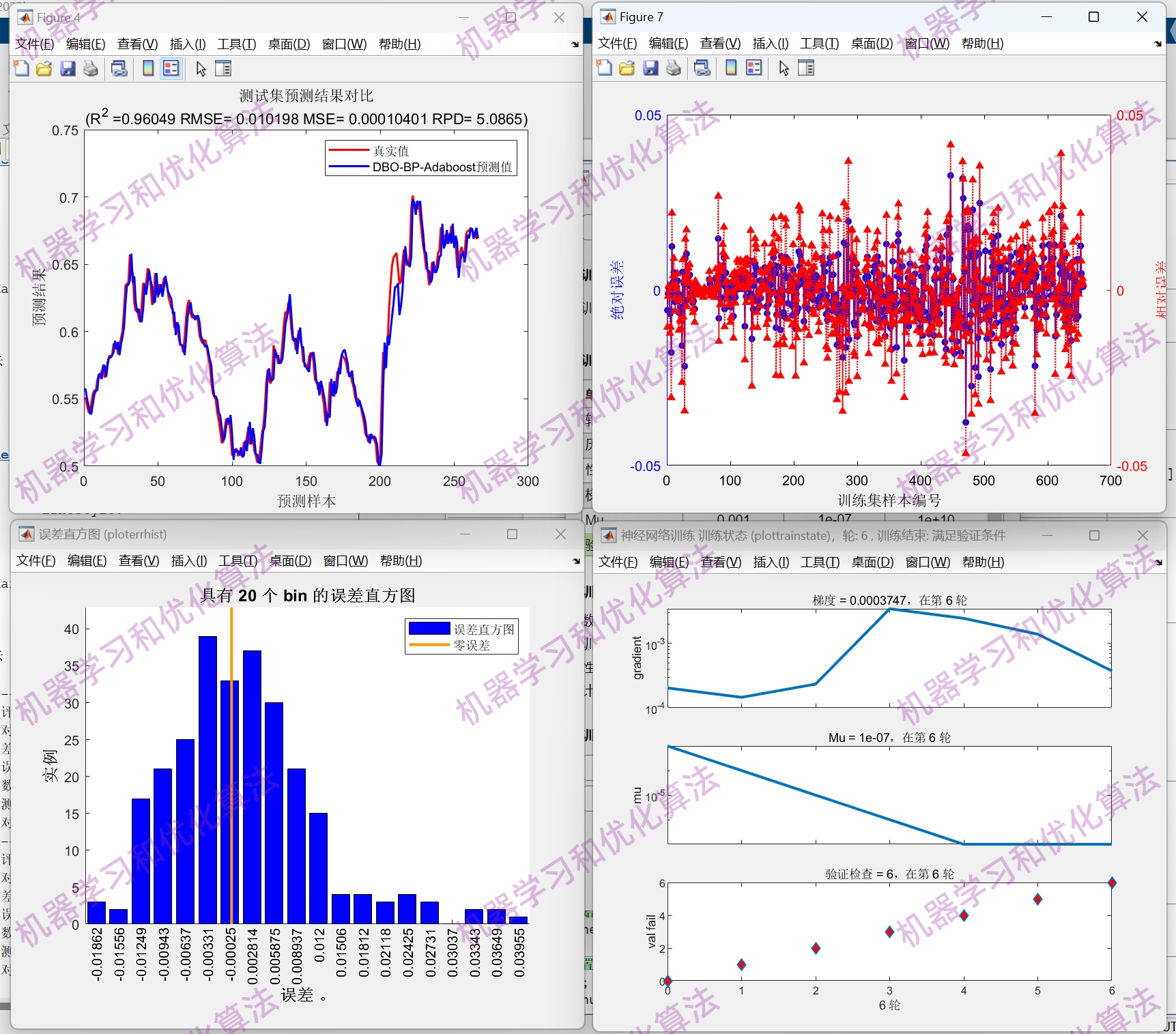Insert colorbar icon in Figure 7 toolbar
This screenshot has width=1176, height=1034.
tap(731, 68)
